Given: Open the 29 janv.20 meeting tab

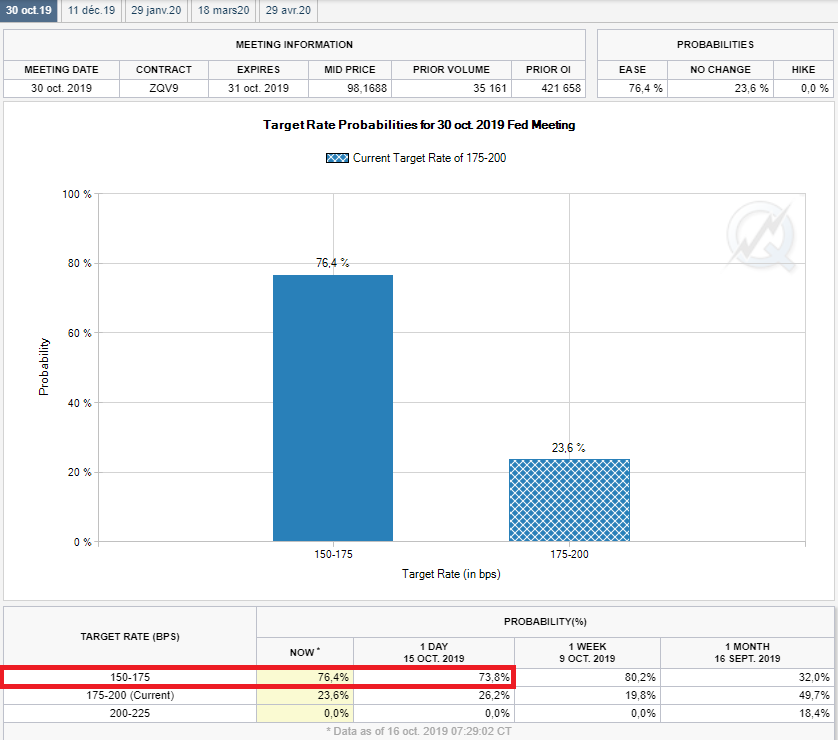Looking at the screenshot, I should (x=158, y=10).
